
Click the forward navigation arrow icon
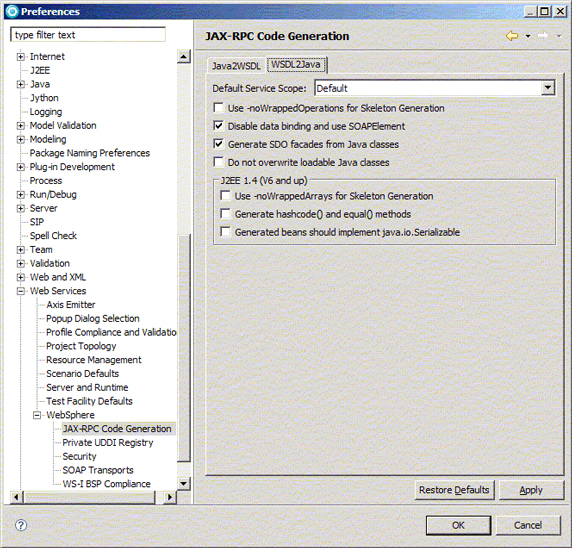click(543, 36)
